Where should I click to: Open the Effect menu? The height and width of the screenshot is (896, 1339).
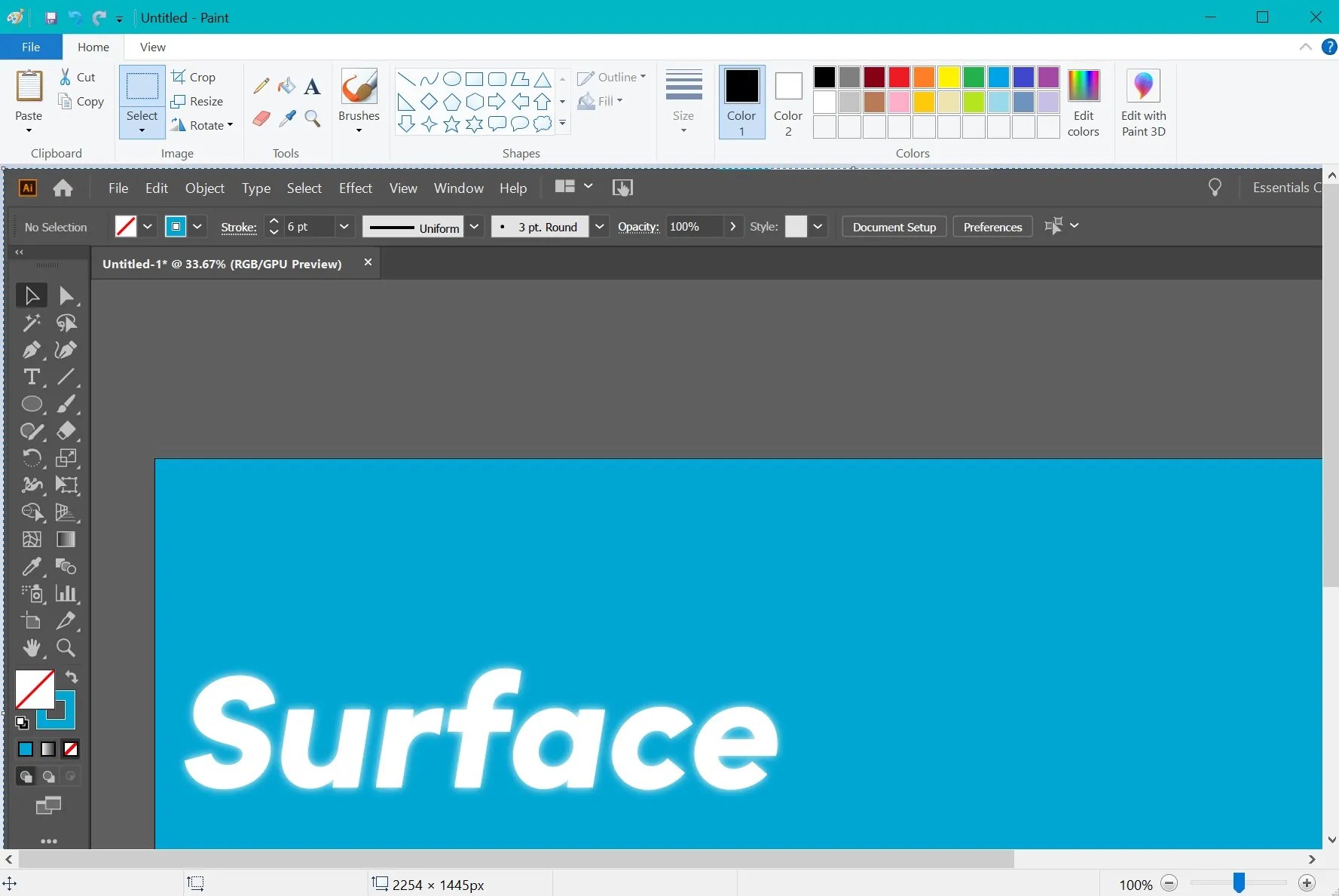[x=355, y=188]
